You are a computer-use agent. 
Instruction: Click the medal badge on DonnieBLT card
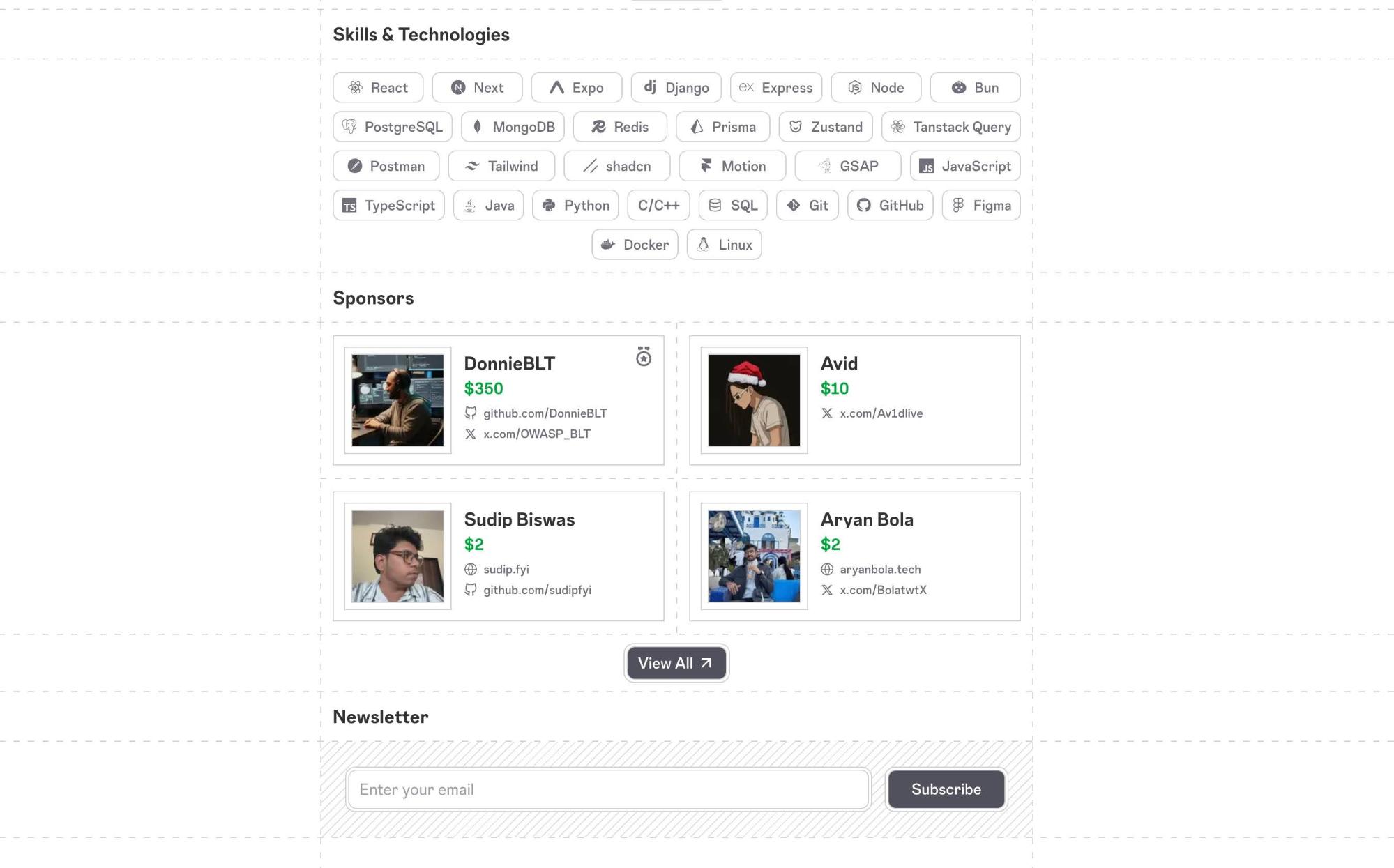pyautogui.click(x=644, y=356)
